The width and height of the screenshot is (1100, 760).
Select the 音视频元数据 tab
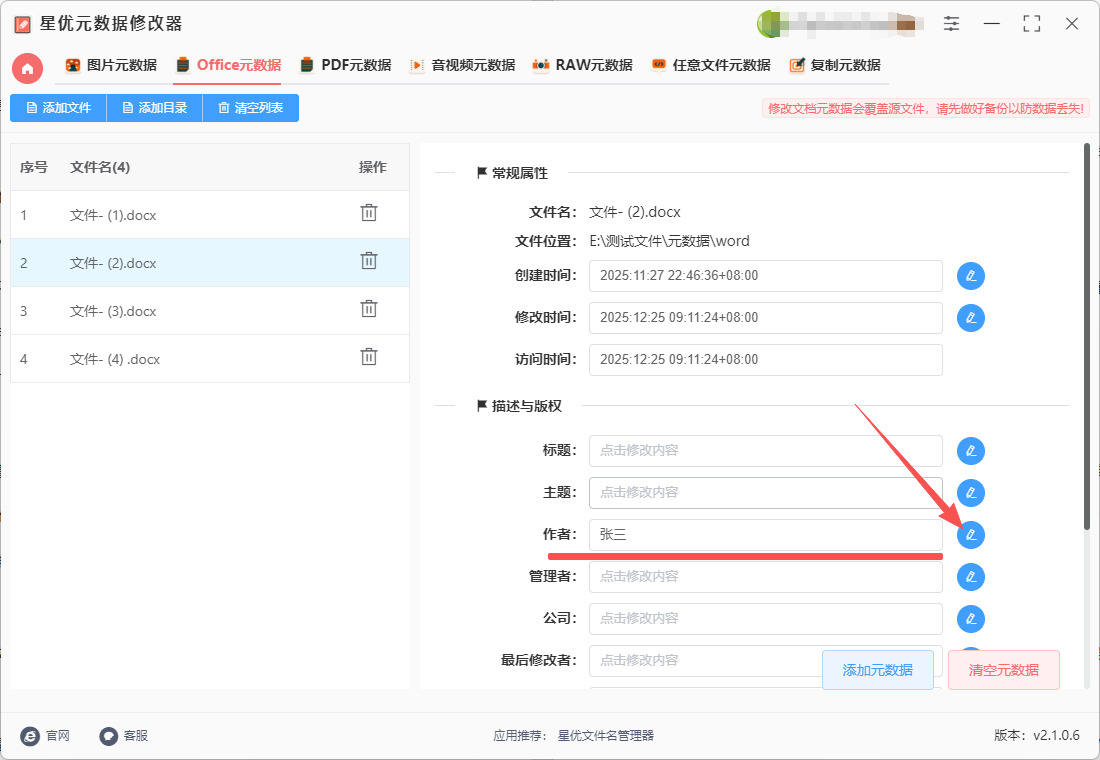pos(462,65)
